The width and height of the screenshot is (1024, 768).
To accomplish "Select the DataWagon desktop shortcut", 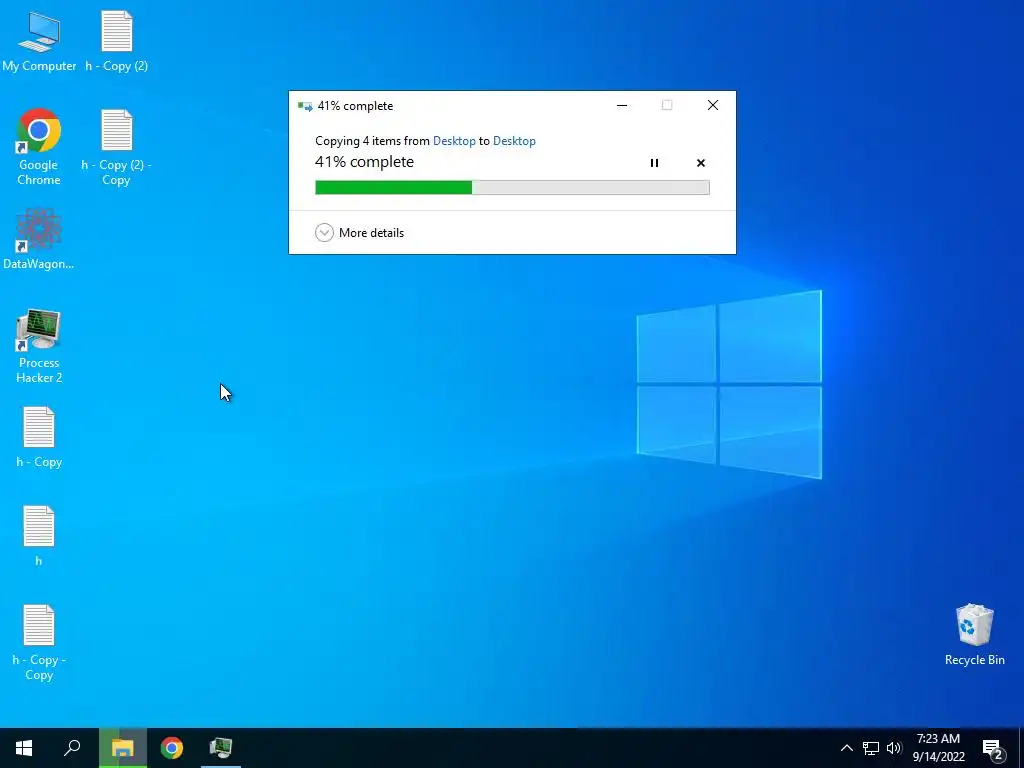I will [x=39, y=239].
